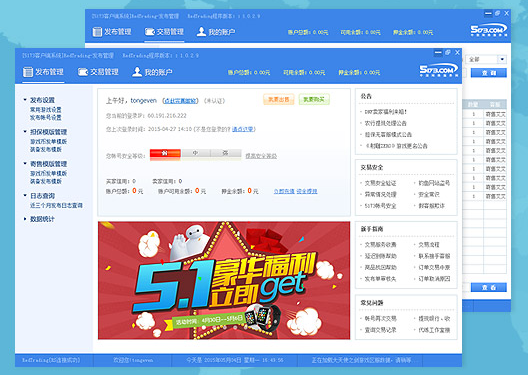The width and height of the screenshot is (528, 375).
Task: Open 发布帐号设置 under 发布设置
Action: coord(46,117)
